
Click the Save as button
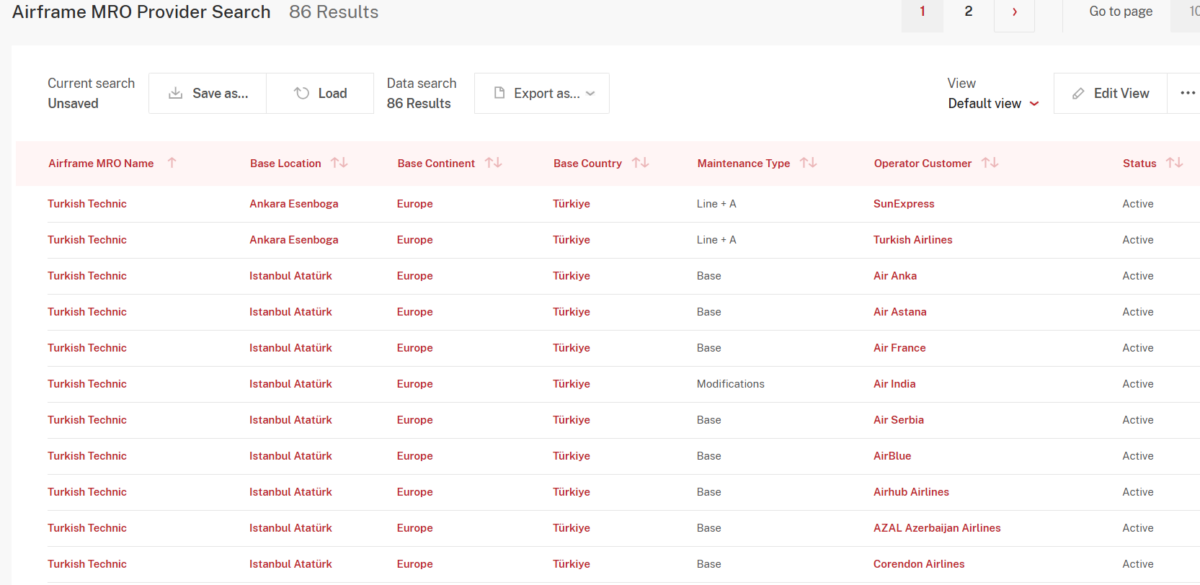tap(208, 93)
